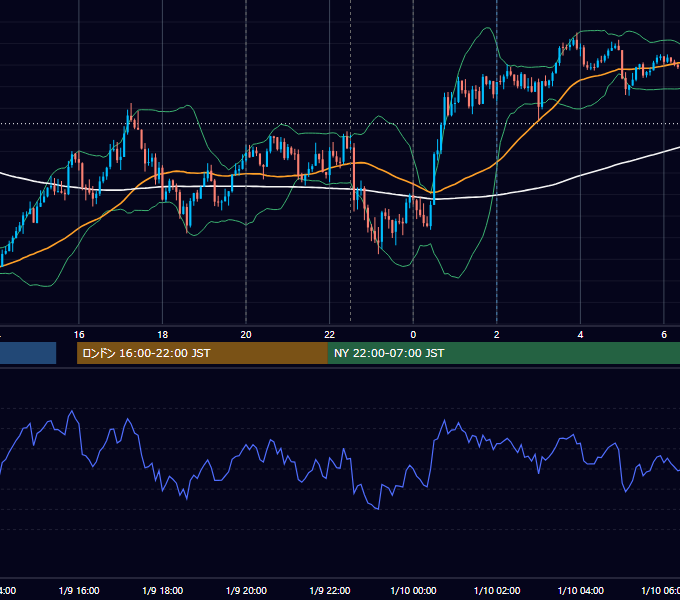Image resolution: width=680 pixels, height=600 pixels.
Task: Click the hour label 2 on the upper time axis
Action: 497,335
